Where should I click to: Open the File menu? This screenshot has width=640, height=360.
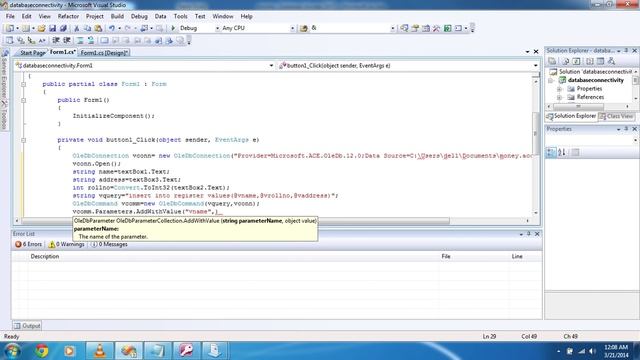tap(10, 16)
